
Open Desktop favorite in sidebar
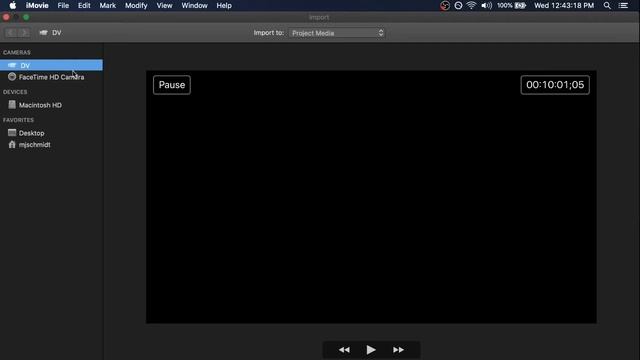(51, 133)
